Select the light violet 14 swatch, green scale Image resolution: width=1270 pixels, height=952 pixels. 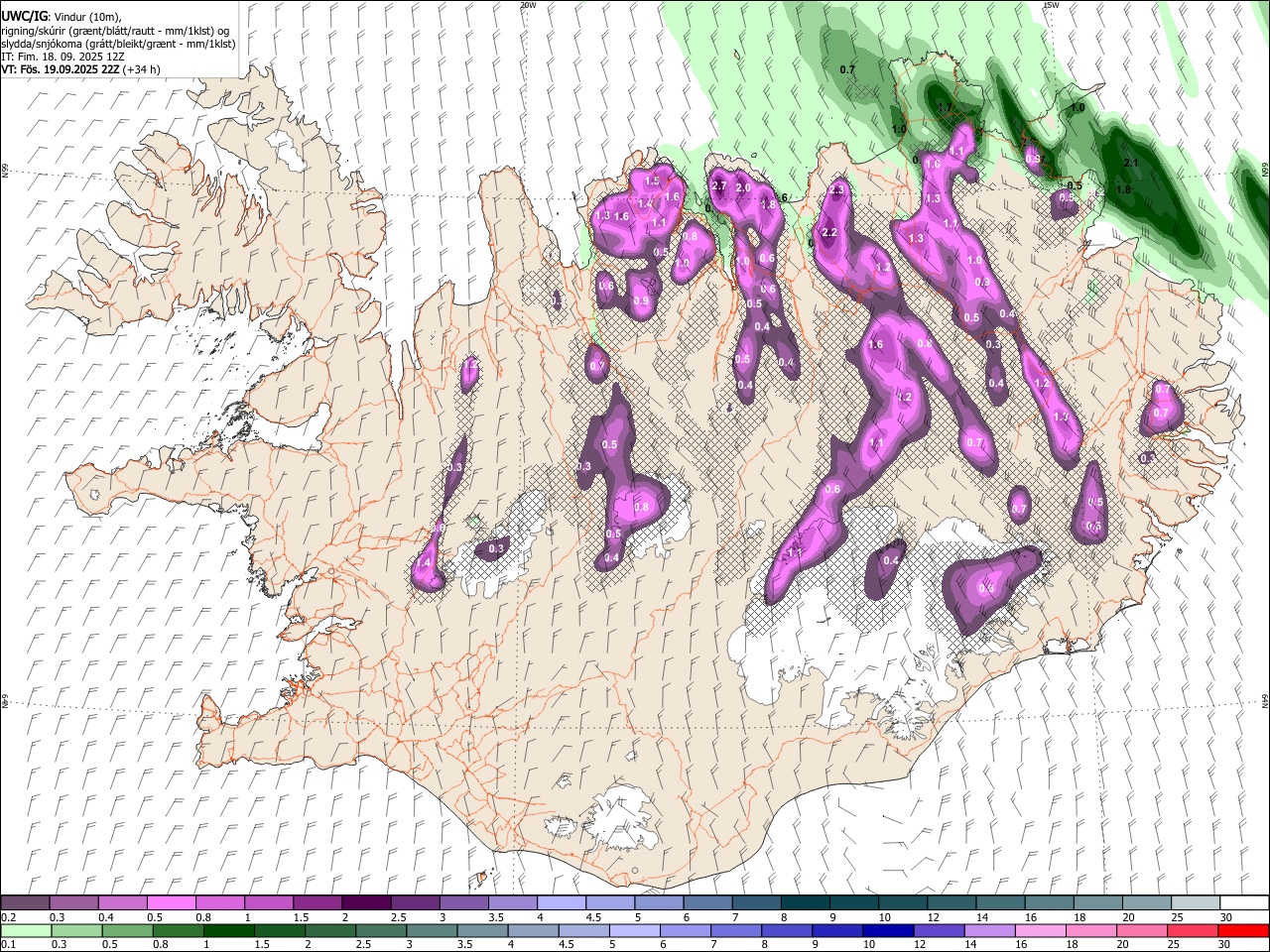(x=990, y=930)
